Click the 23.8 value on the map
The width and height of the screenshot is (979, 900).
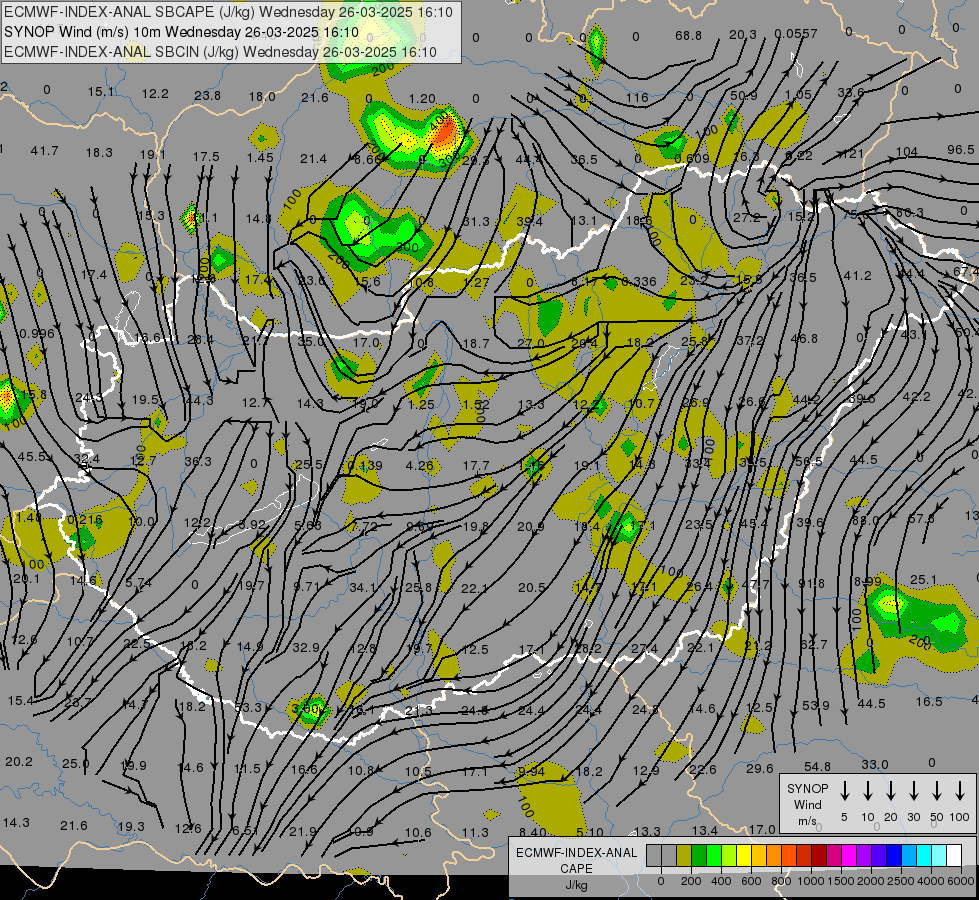pyautogui.click(x=207, y=96)
